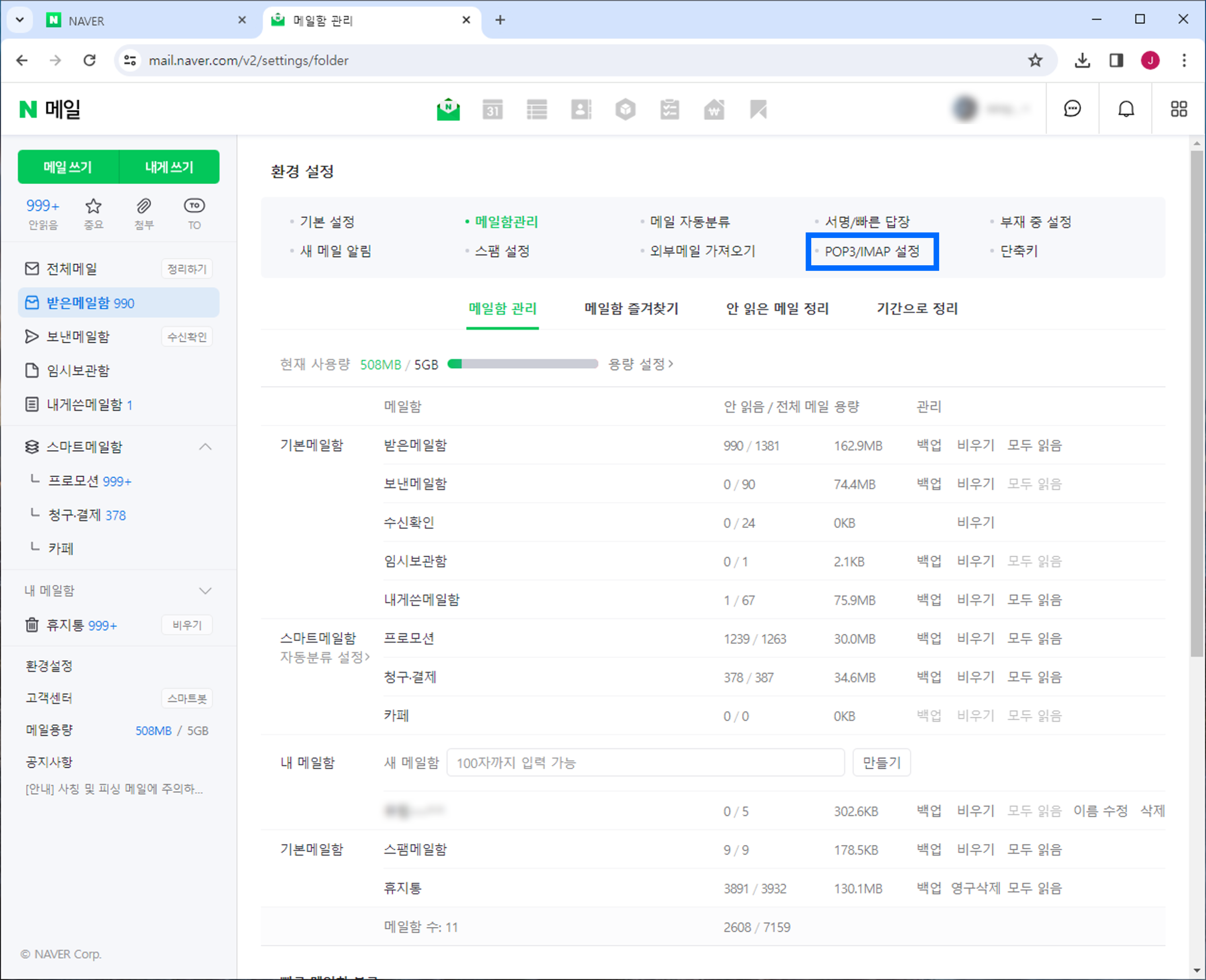Expand the 내 메일함 section chevron
1206x980 pixels.
click(x=205, y=590)
